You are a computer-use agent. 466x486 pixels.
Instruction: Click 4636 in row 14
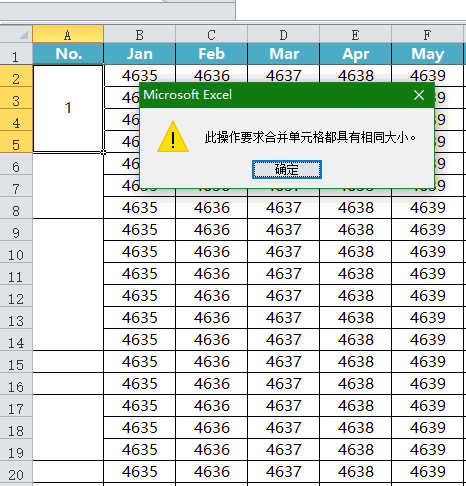(212, 340)
